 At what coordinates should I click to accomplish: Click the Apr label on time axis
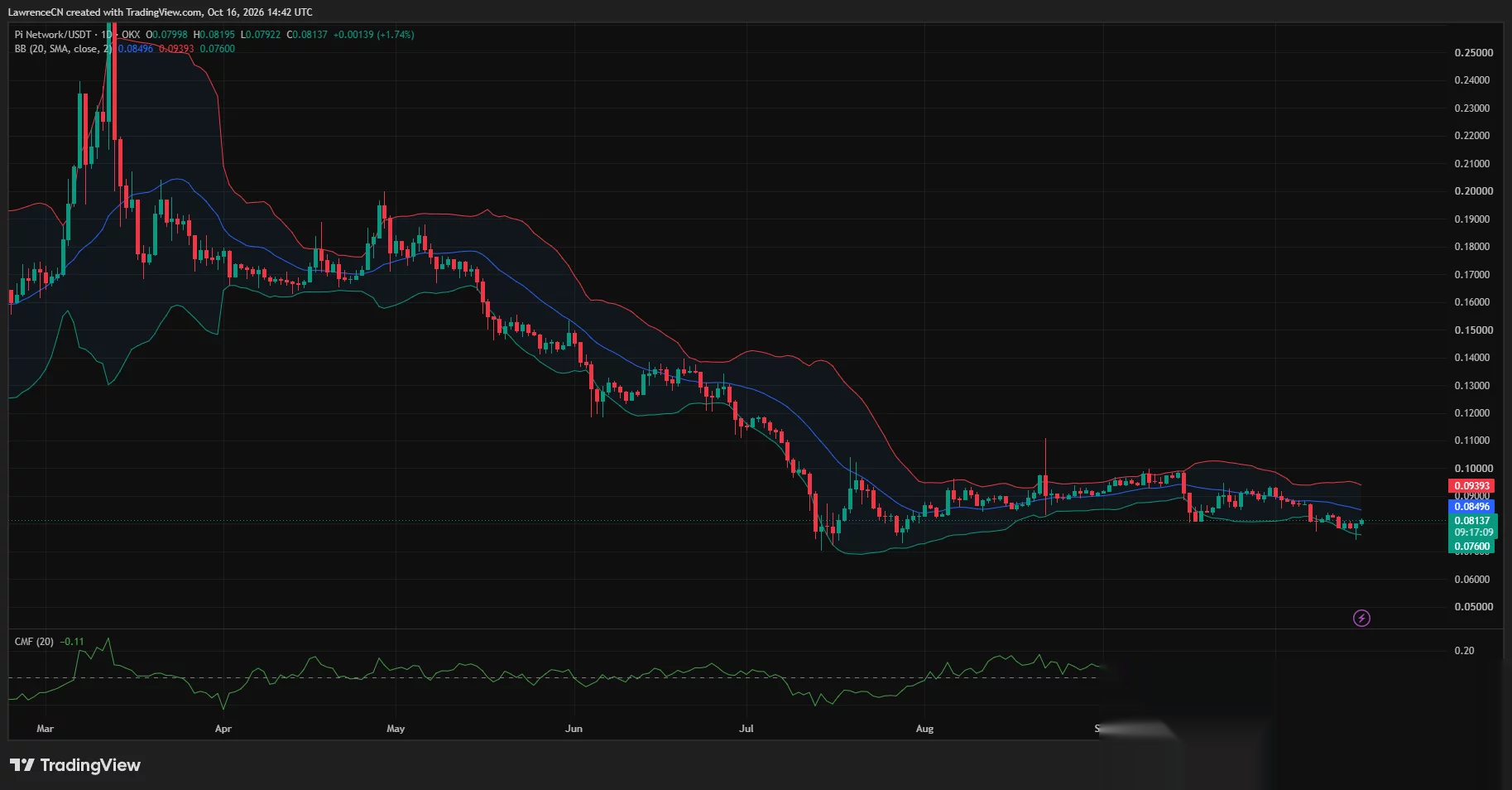click(223, 729)
